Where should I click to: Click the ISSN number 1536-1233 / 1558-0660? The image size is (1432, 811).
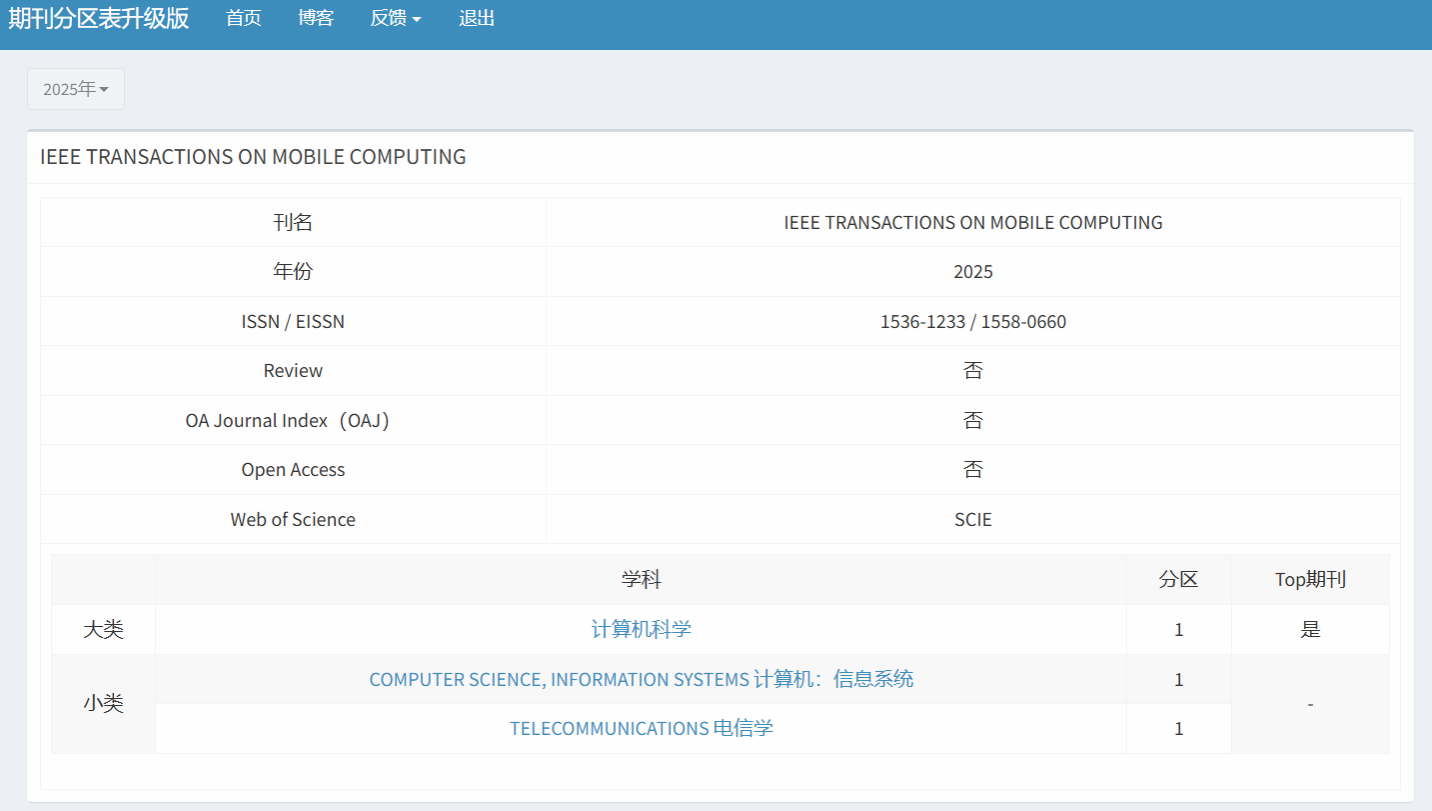click(x=973, y=321)
